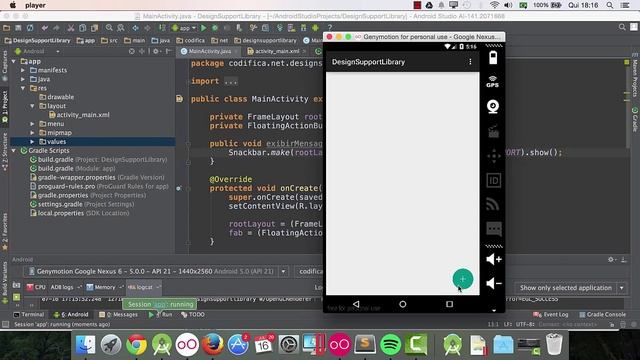This screenshot has height=360, width=640.
Task: Open the Android project view dropdown
Action: pyautogui.click(x=38, y=51)
